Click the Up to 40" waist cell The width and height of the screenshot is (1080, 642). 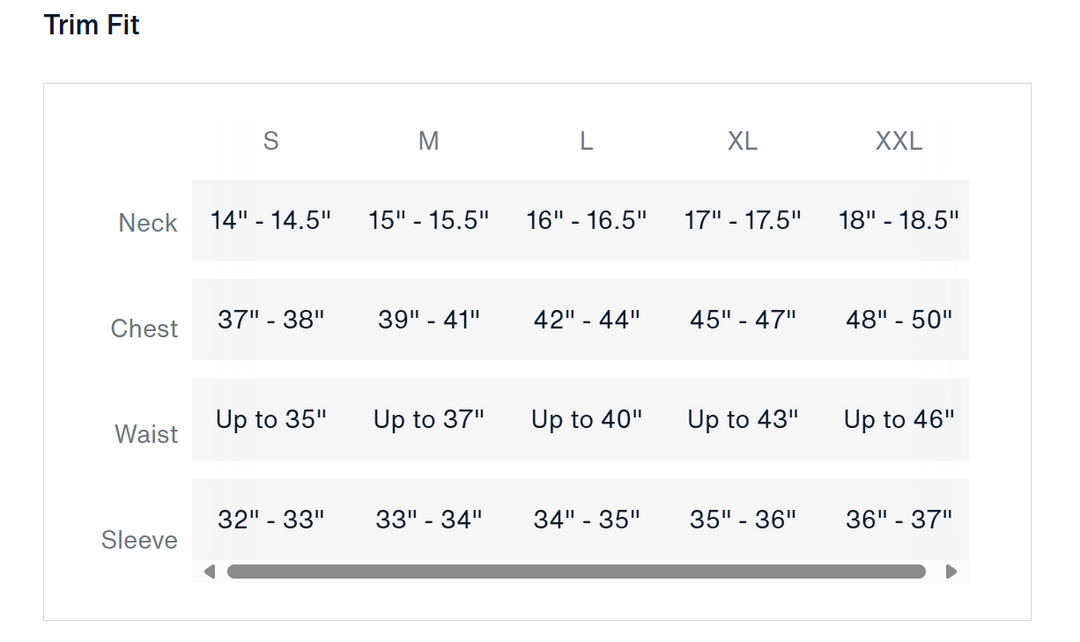pyautogui.click(x=586, y=420)
